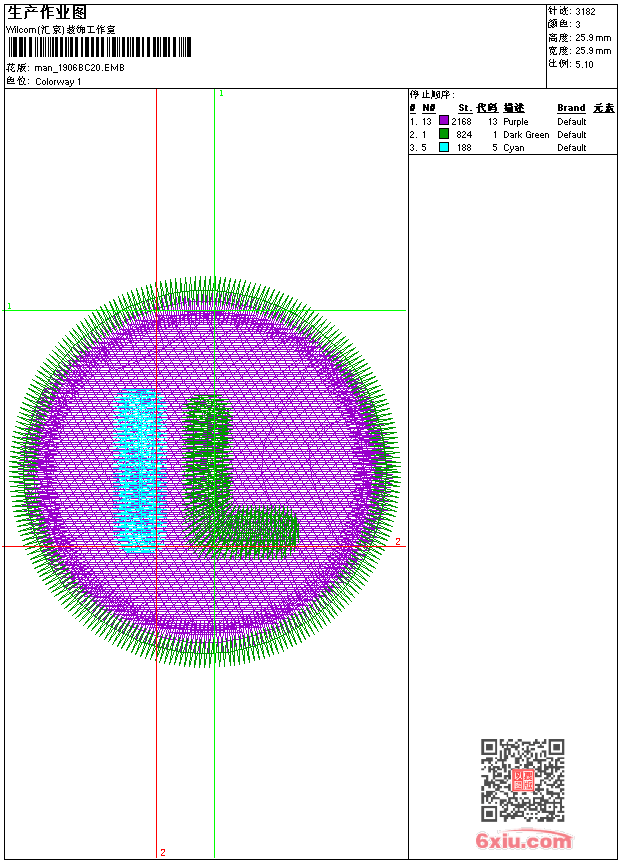Click the file name man_1906BC20.EMB
The width and height of the screenshot is (620, 860).
(80, 68)
